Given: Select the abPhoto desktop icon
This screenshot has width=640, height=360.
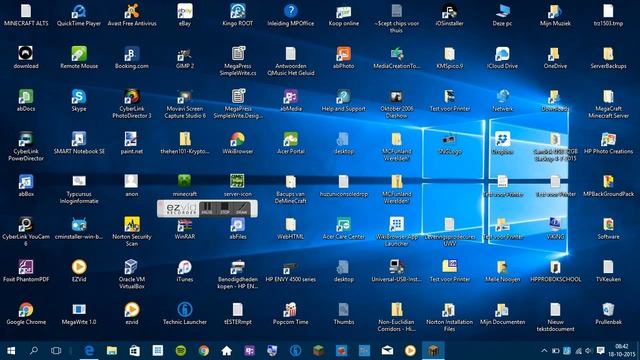Looking at the screenshot, I should coord(343,58).
